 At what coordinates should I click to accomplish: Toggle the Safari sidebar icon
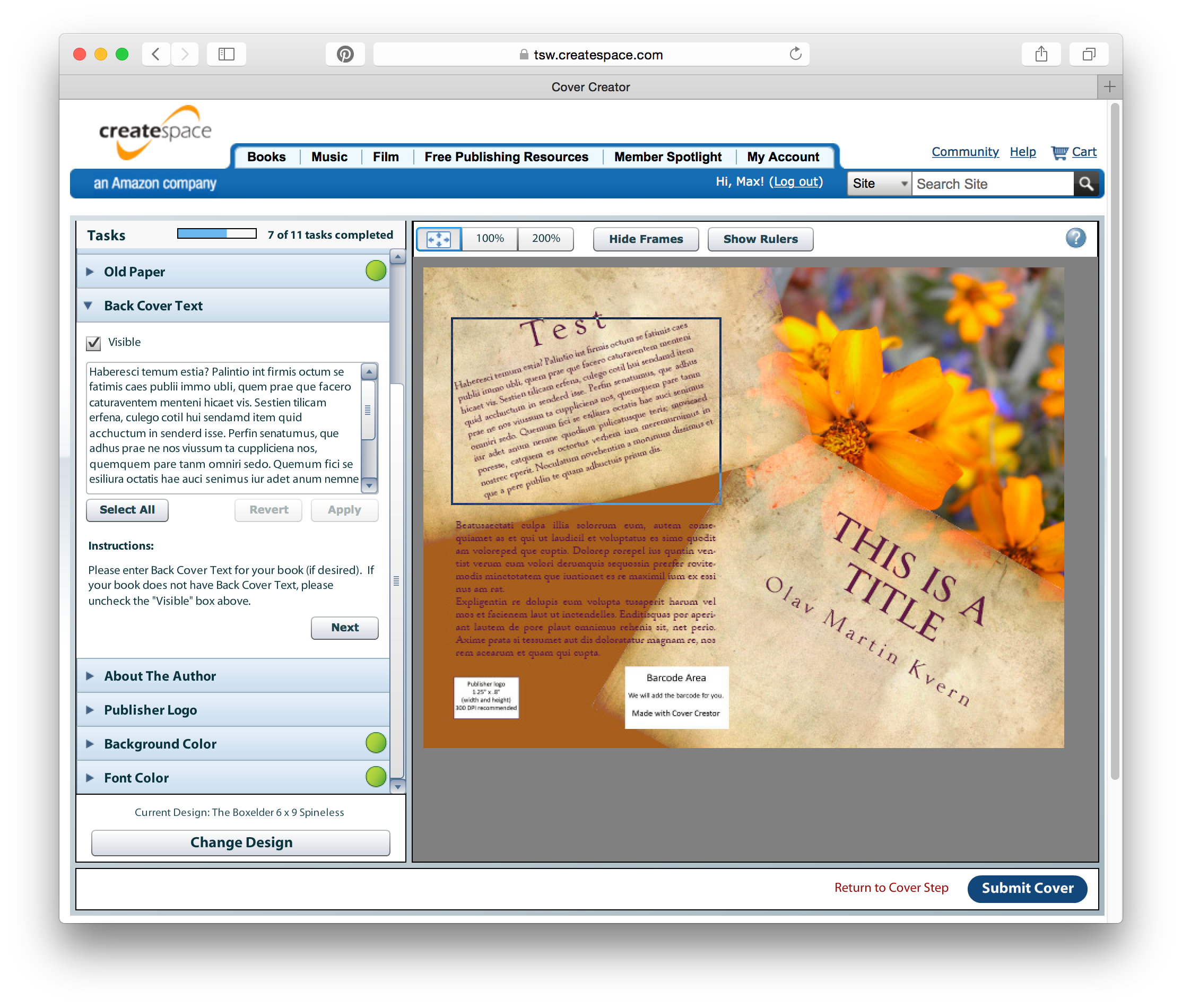pyautogui.click(x=227, y=54)
